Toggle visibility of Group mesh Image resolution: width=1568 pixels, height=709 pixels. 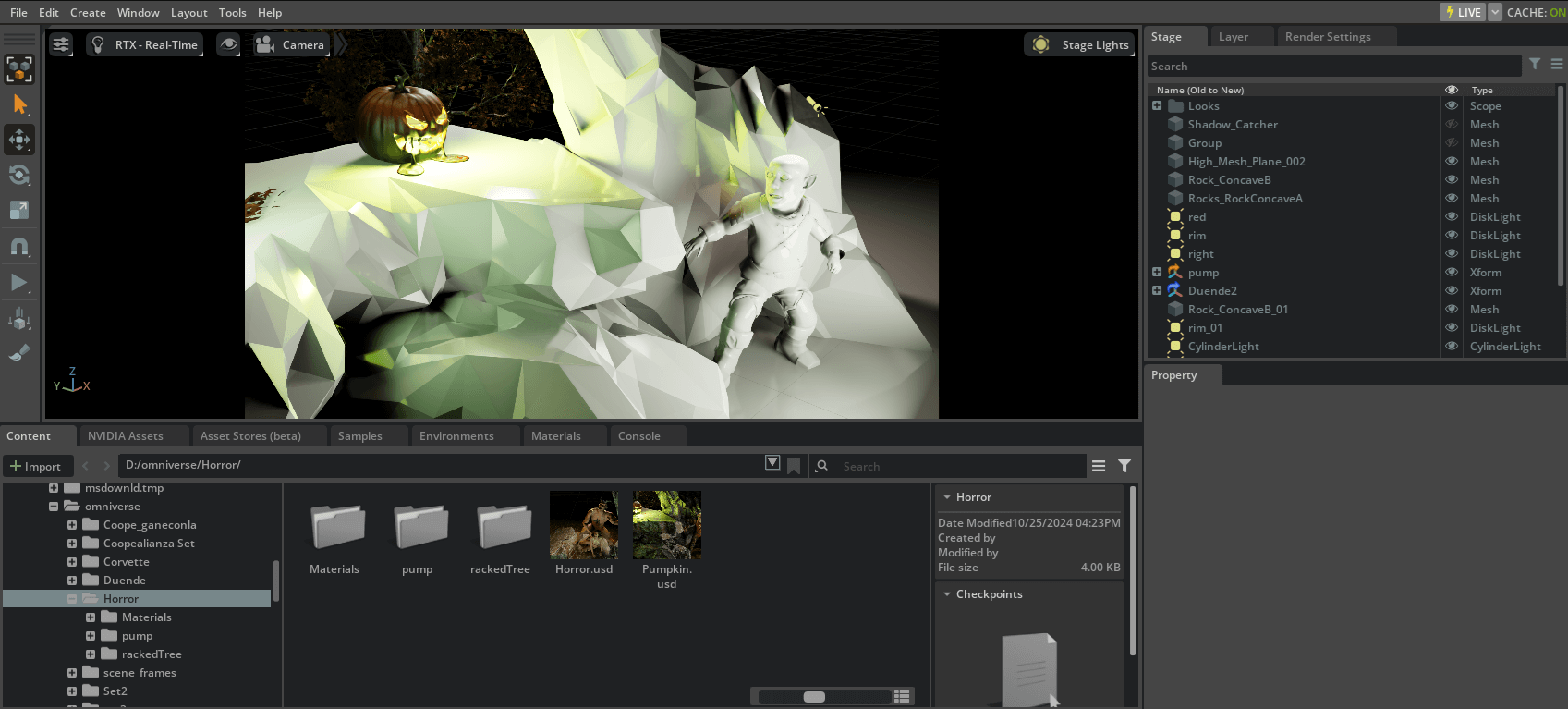click(1452, 142)
